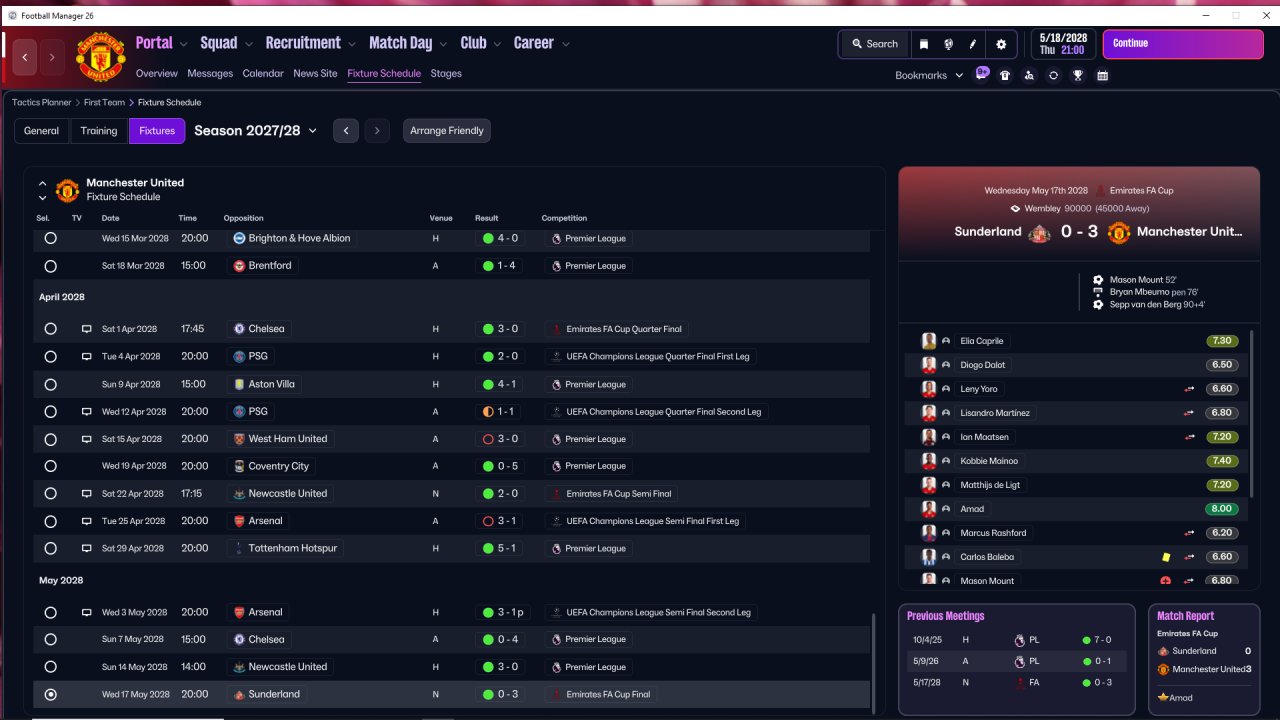Open the 9+ messages notification icon

[x=982, y=74]
